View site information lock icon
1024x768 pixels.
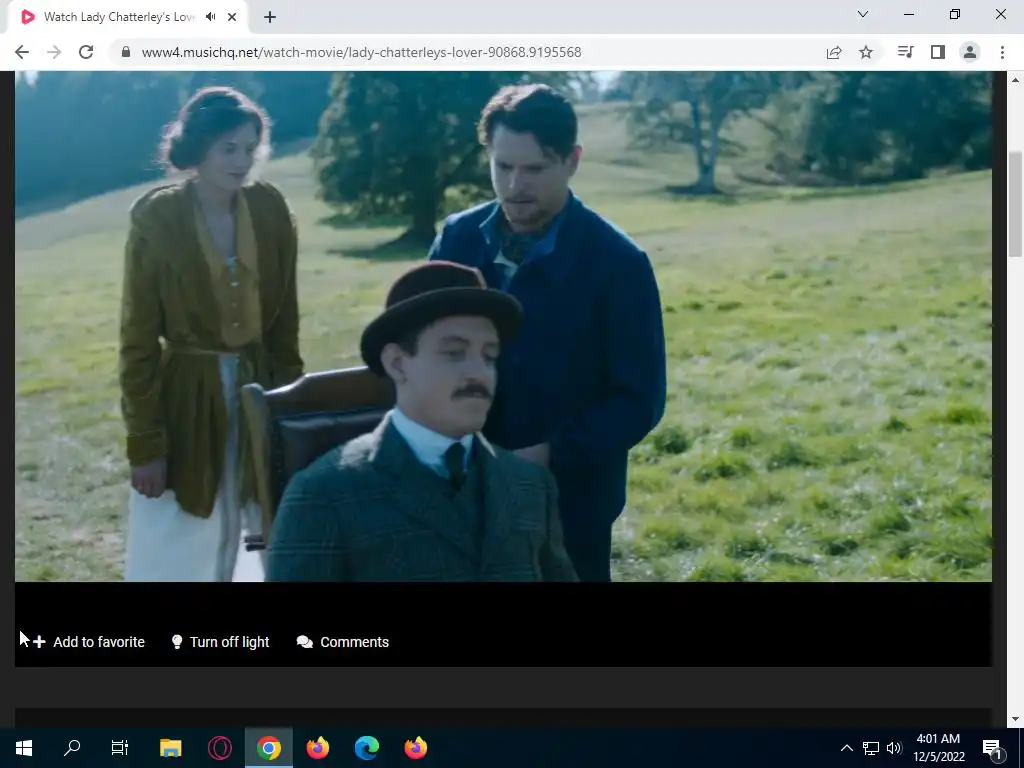coord(126,52)
